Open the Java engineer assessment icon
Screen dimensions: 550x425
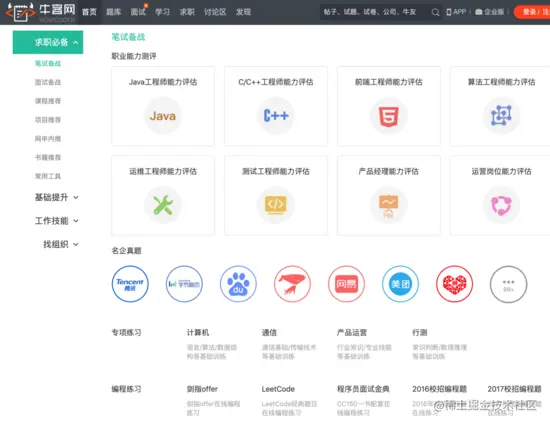click(163, 116)
